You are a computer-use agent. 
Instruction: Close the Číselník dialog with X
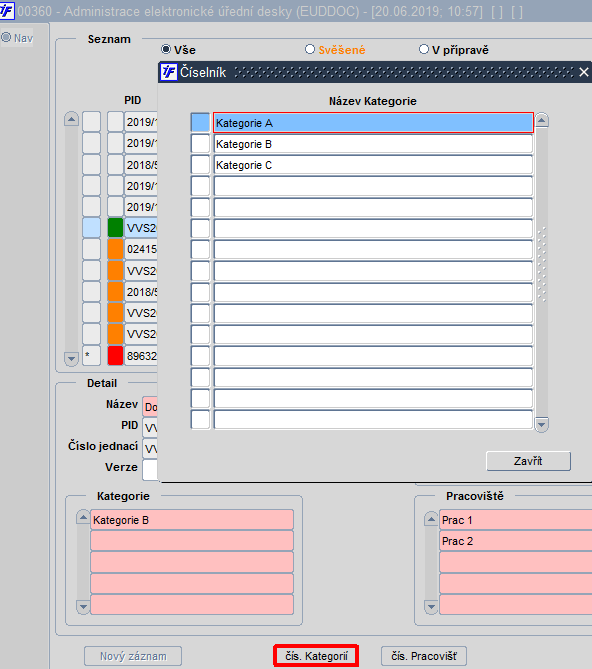583,72
